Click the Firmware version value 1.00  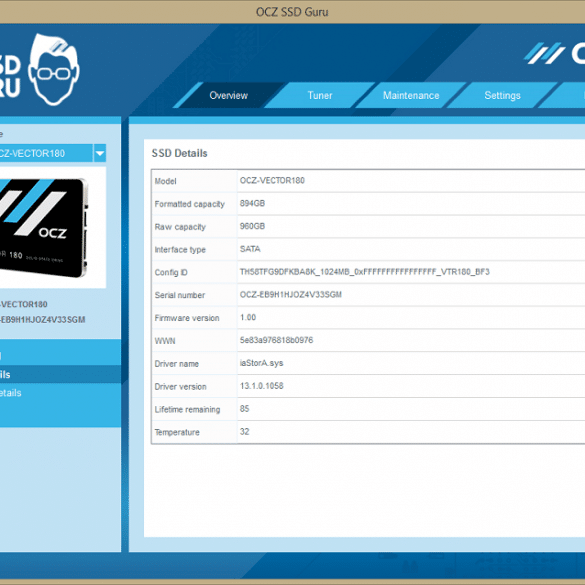(248, 317)
